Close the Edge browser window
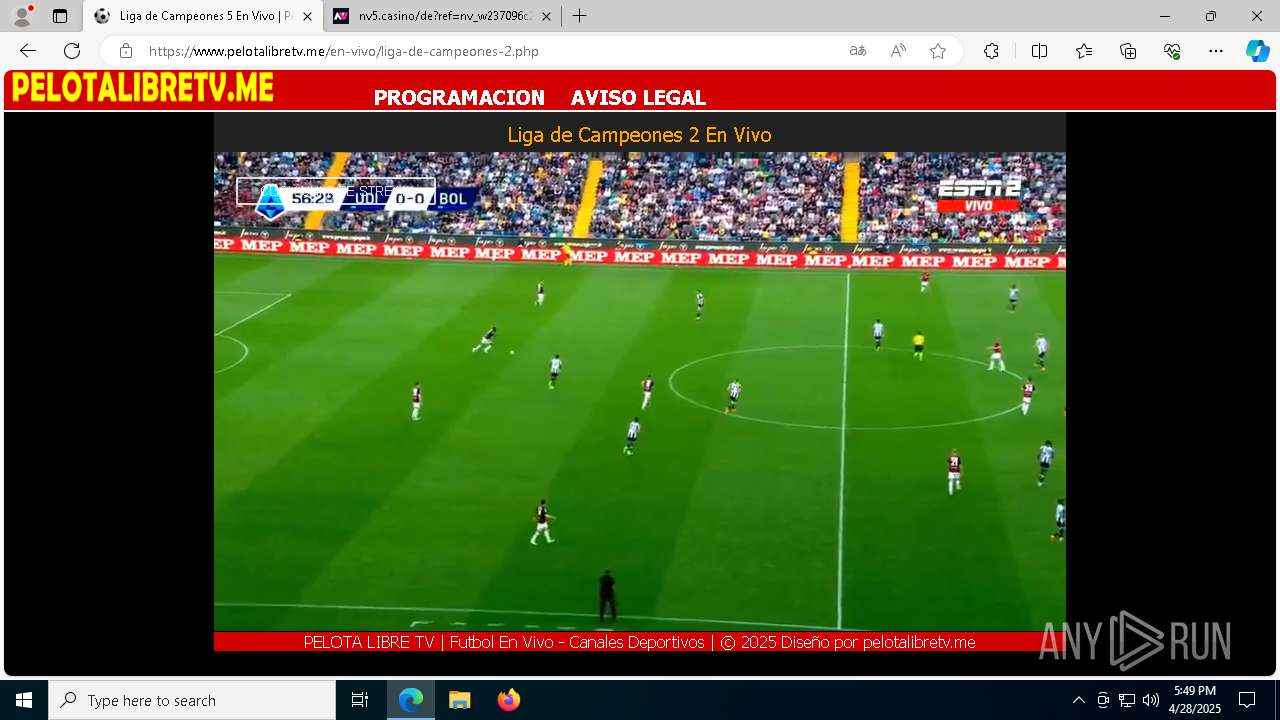 (x=1257, y=16)
